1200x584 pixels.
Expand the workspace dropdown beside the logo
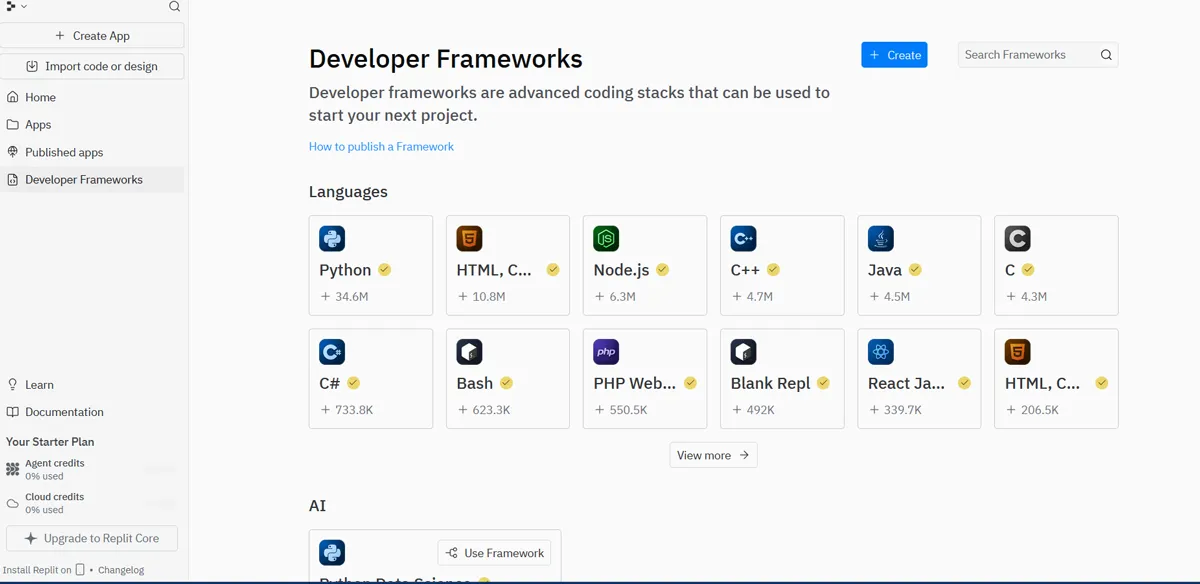[x=22, y=7]
